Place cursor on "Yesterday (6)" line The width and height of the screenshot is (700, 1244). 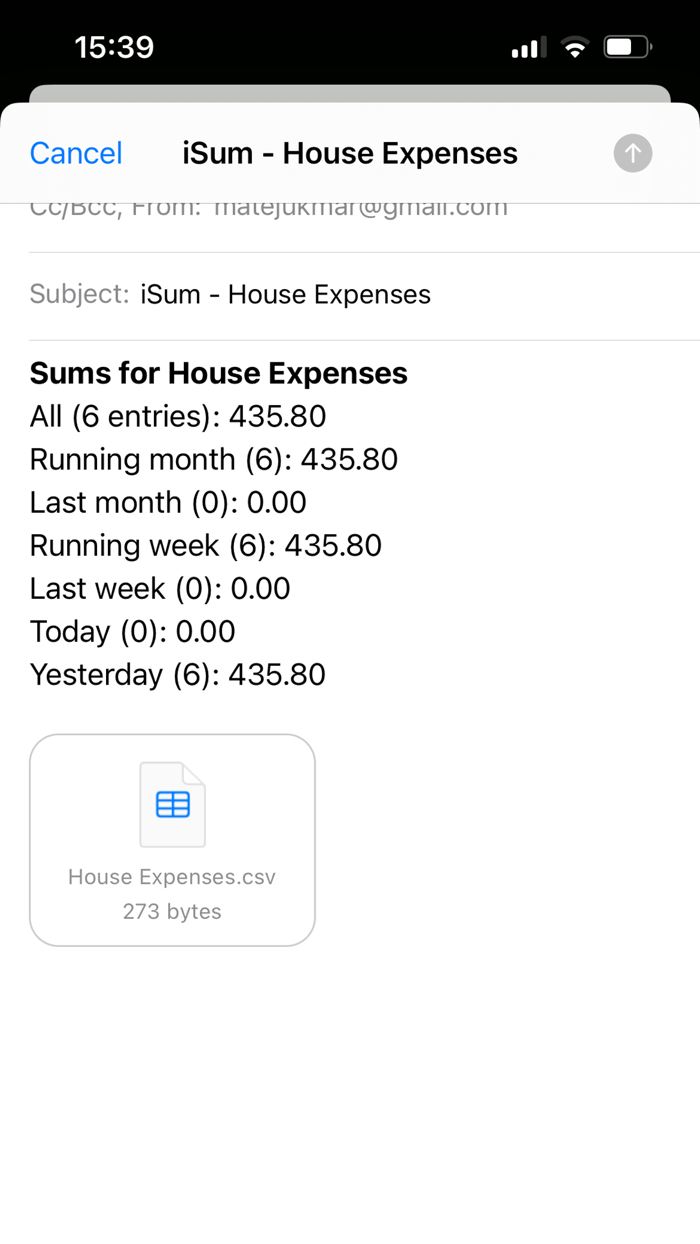tap(177, 674)
